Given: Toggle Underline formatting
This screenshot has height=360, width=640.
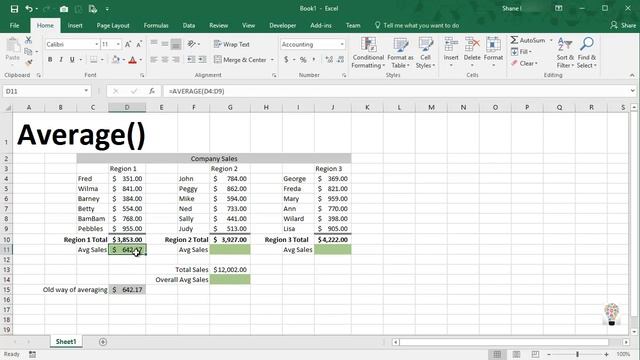Looking at the screenshot, I should (72, 60).
